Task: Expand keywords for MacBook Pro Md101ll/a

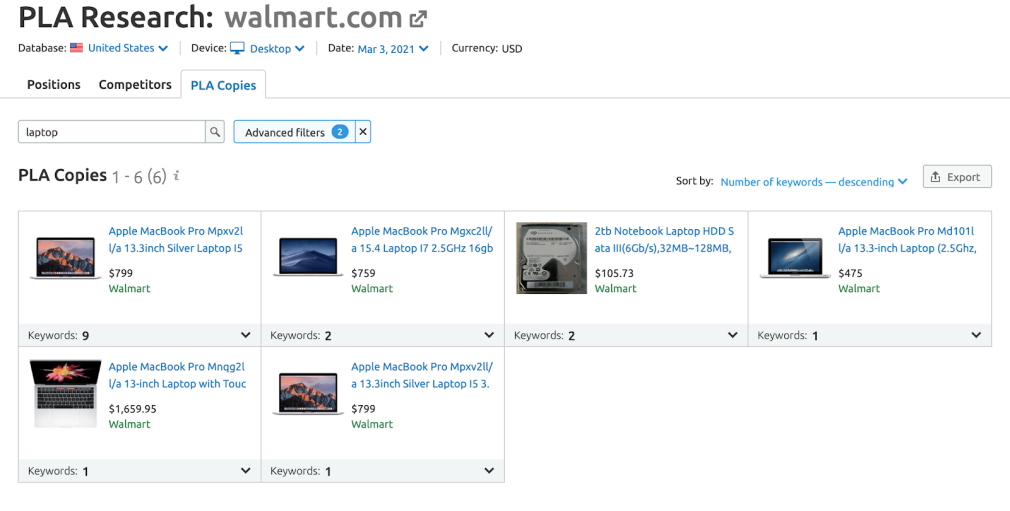Action: (975, 335)
